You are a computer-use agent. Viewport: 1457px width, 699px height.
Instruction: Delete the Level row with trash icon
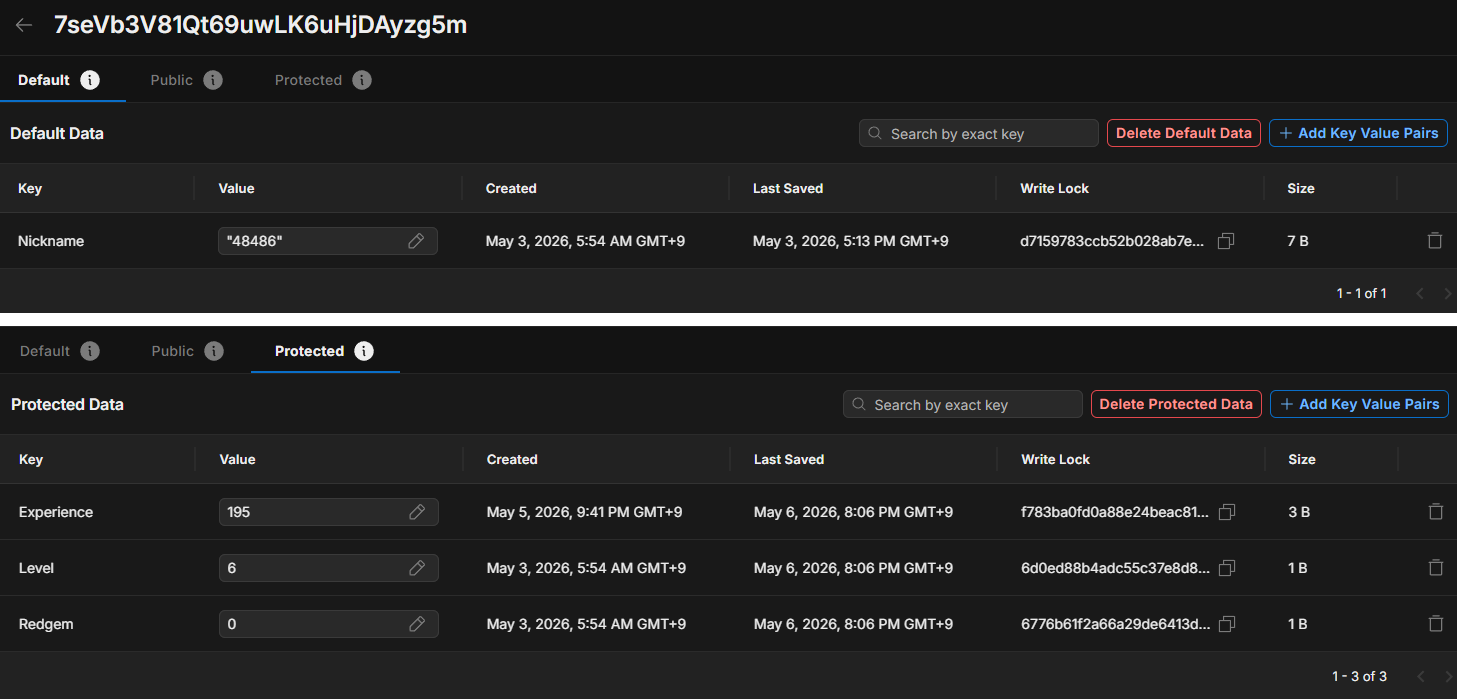tap(1436, 567)
